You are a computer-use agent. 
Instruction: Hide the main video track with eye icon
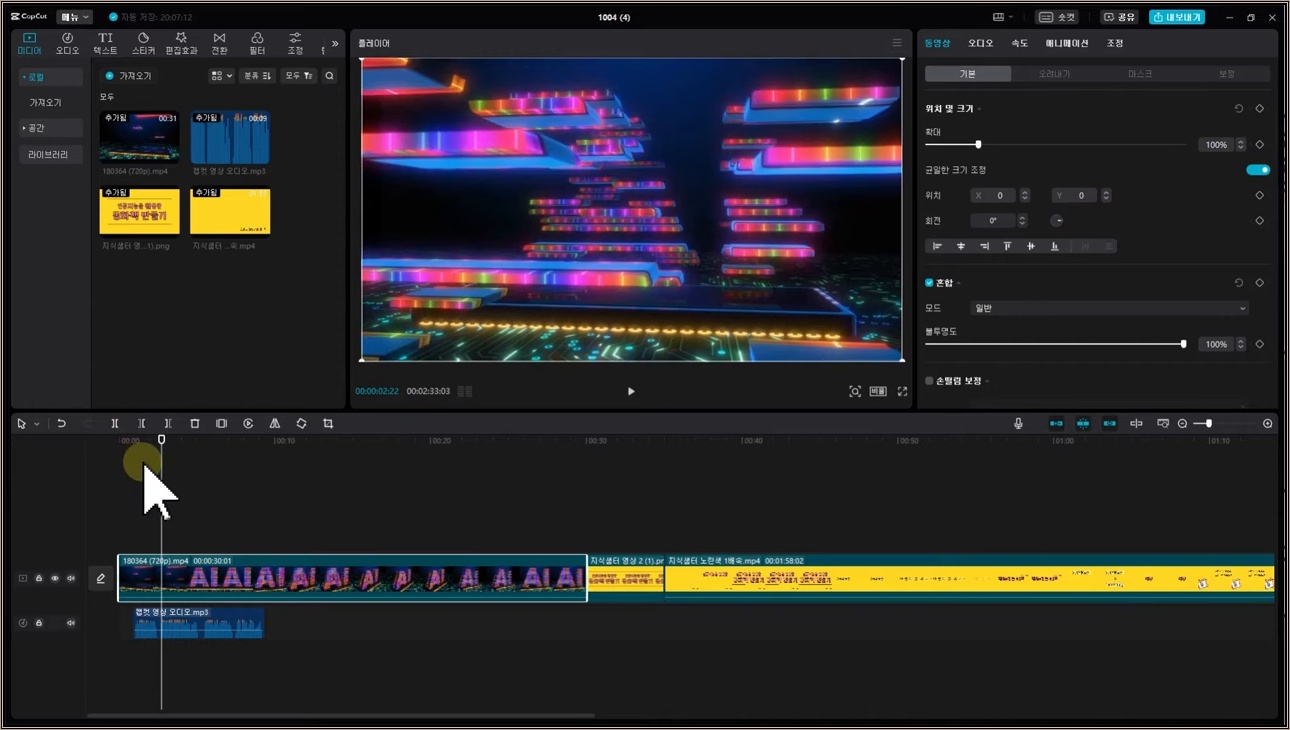tap(55, 579)
